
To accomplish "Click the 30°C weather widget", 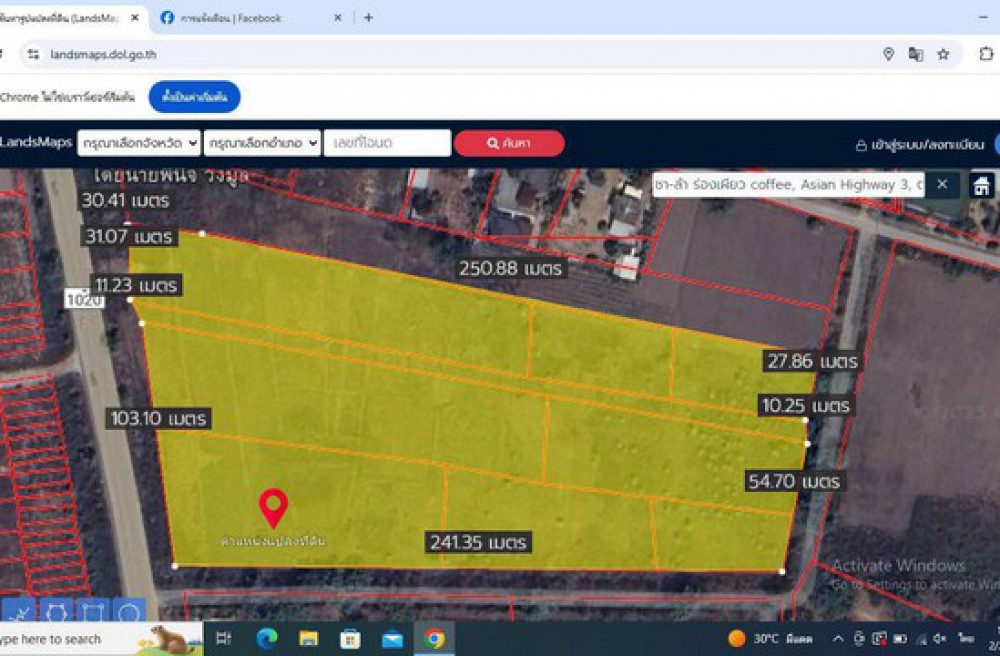I will pyautogui.click(x=770, y=639).
